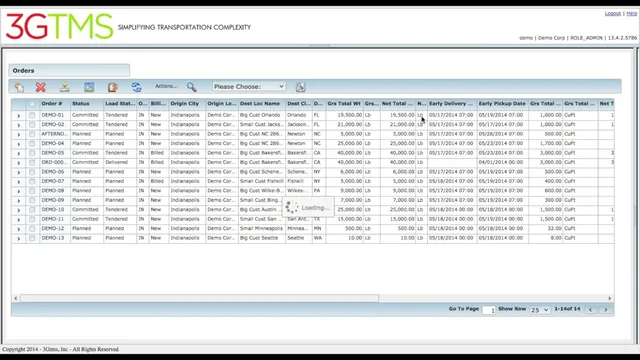
Task: Click the Small Minneapolis destination cell
Action: tap(262, 229)
